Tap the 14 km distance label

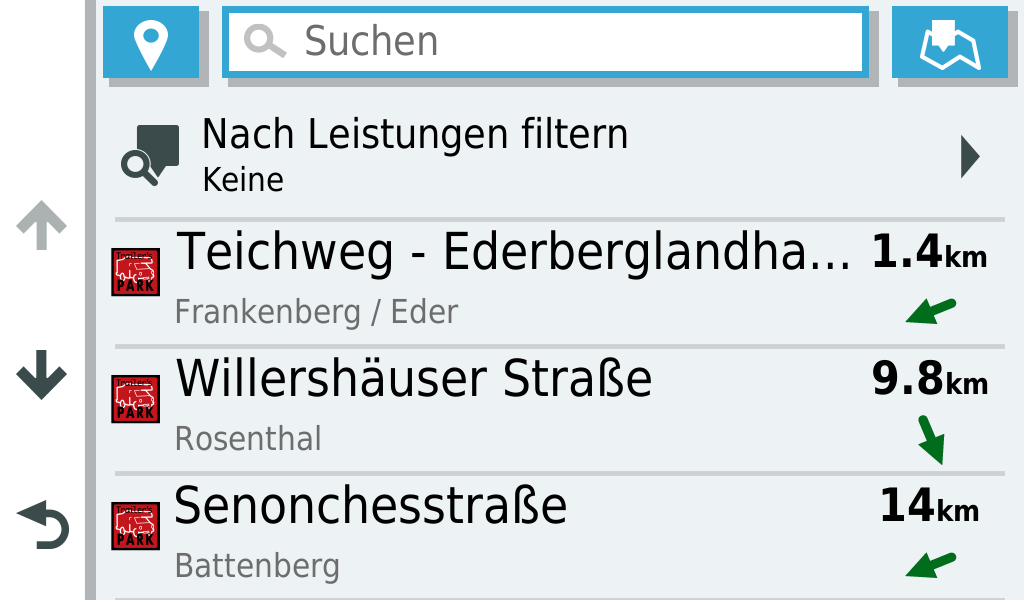tap(929, 507)
